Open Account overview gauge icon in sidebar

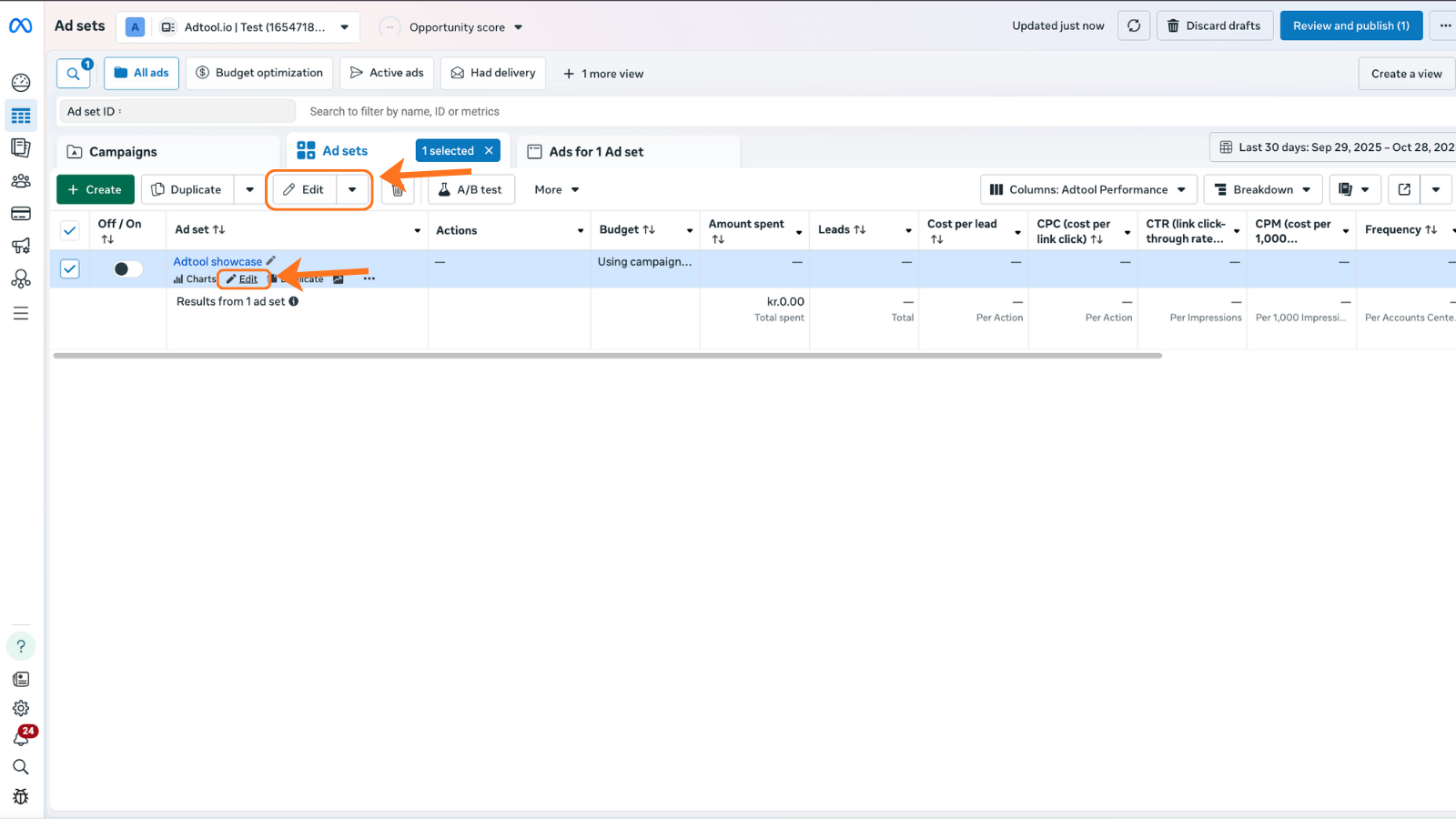tap(21, 83)
